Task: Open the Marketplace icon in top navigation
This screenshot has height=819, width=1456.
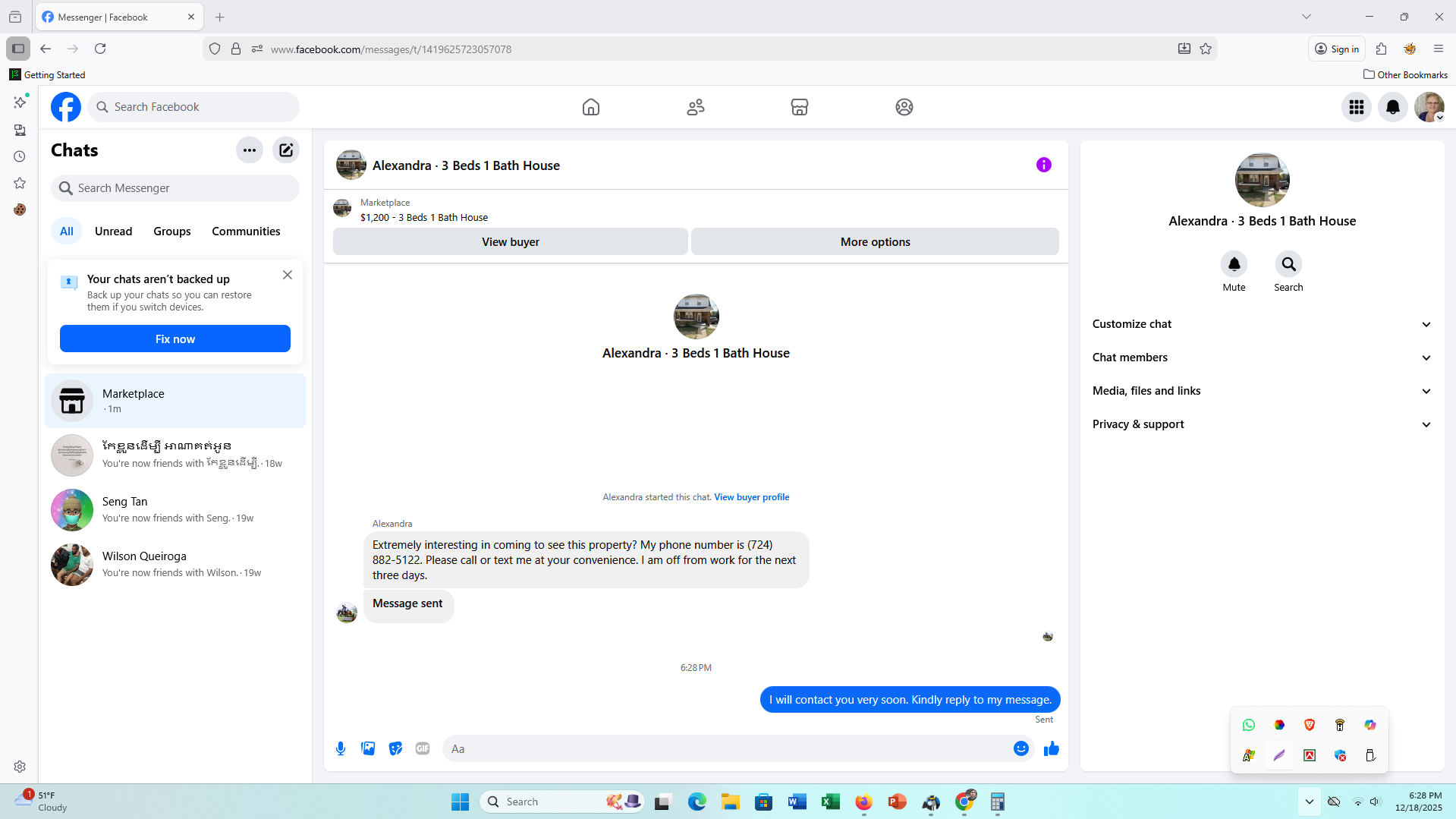Action: click(800, 107)
